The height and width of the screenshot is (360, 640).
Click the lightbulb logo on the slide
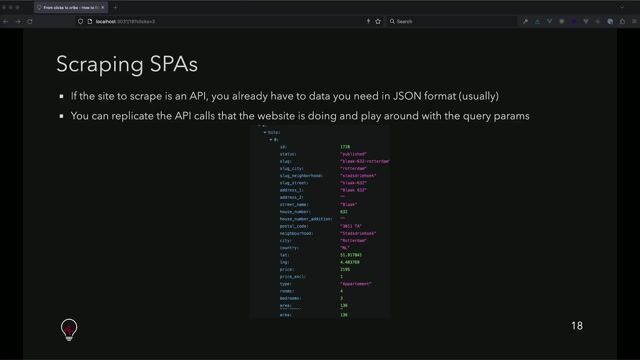coord(69,330)
